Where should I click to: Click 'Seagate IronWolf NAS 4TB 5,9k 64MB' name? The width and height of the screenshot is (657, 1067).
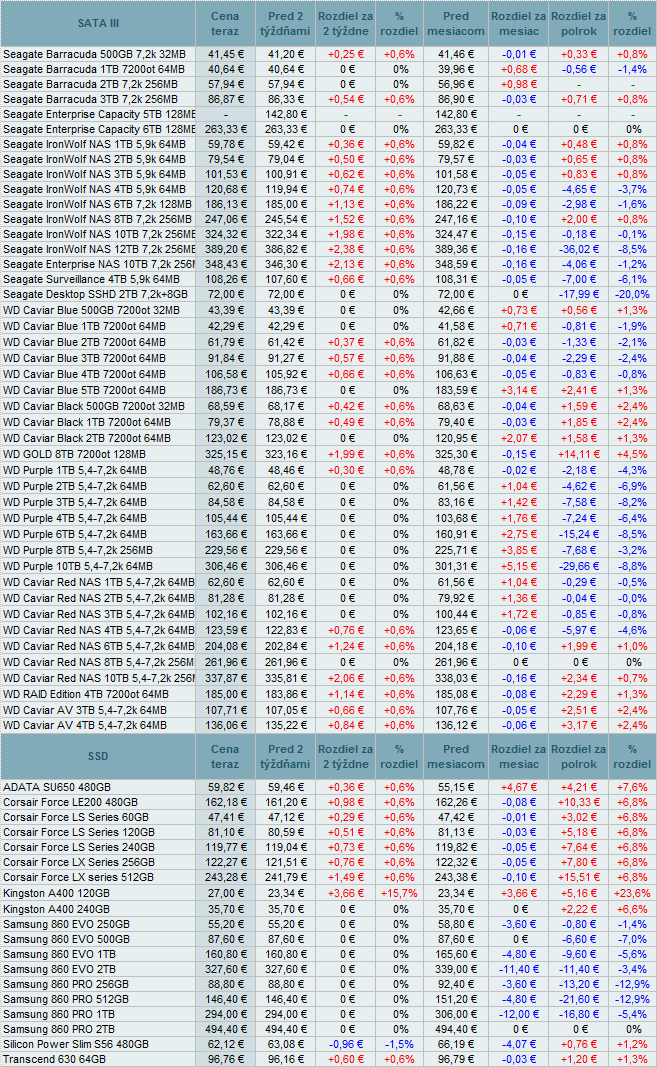click(x=94, y=189)
